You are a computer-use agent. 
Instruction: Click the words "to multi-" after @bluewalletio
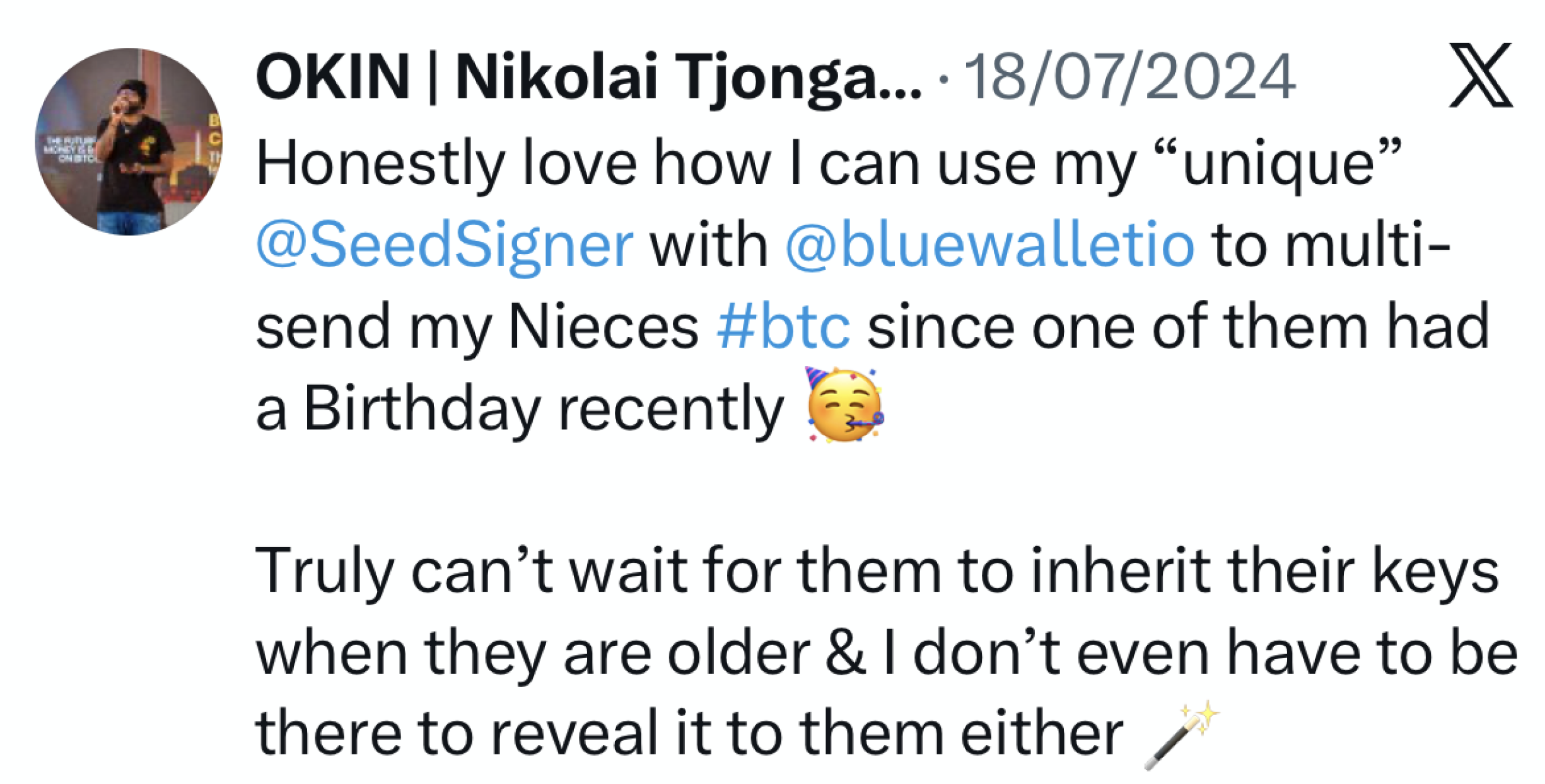(x=1331, y=245)
